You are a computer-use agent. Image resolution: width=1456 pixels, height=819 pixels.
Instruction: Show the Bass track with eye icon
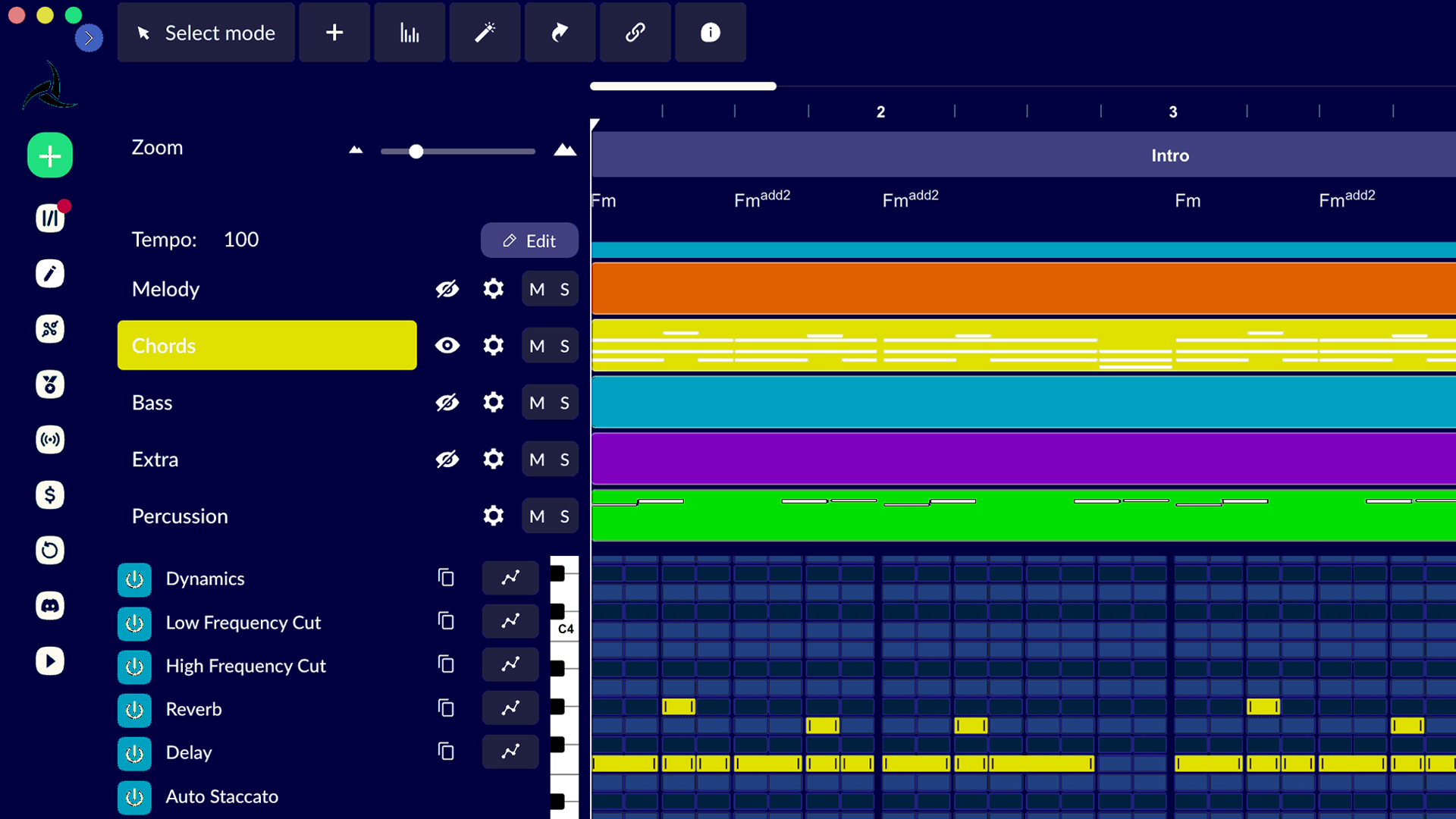pos(447,403)
